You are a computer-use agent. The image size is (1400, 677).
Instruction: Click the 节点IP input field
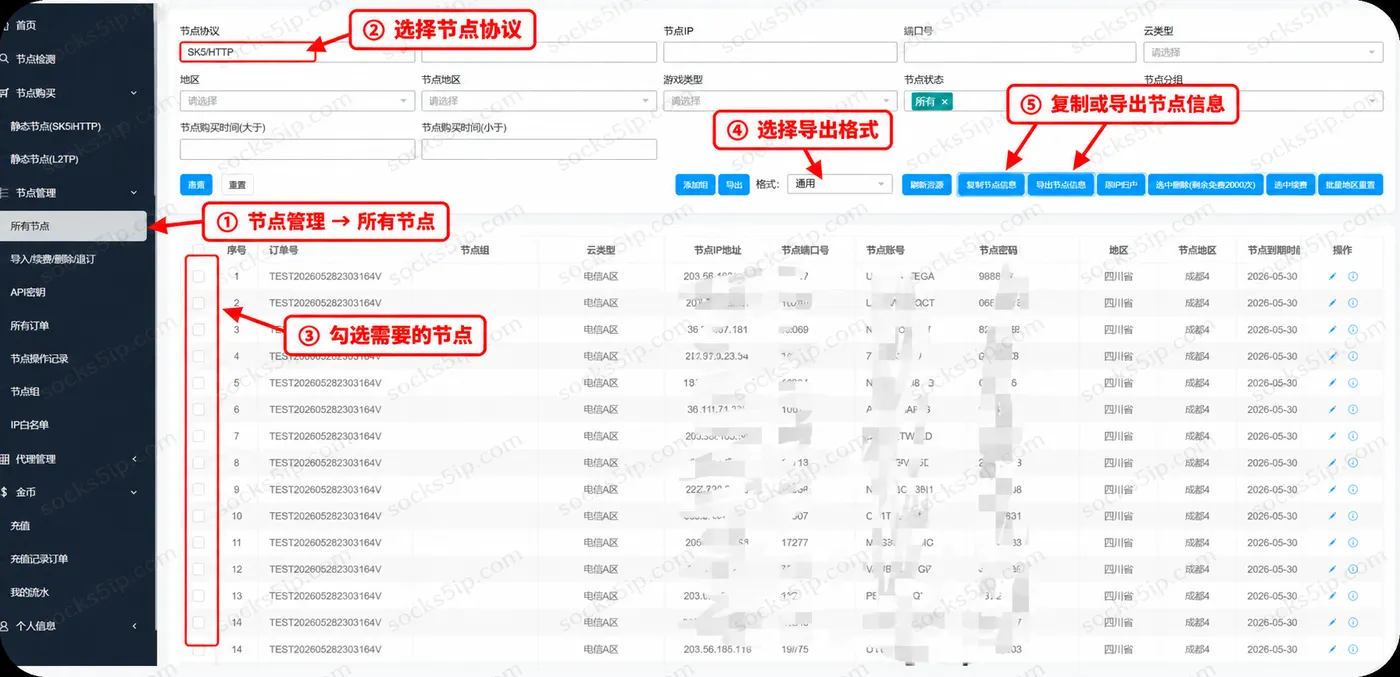point(780,52)
